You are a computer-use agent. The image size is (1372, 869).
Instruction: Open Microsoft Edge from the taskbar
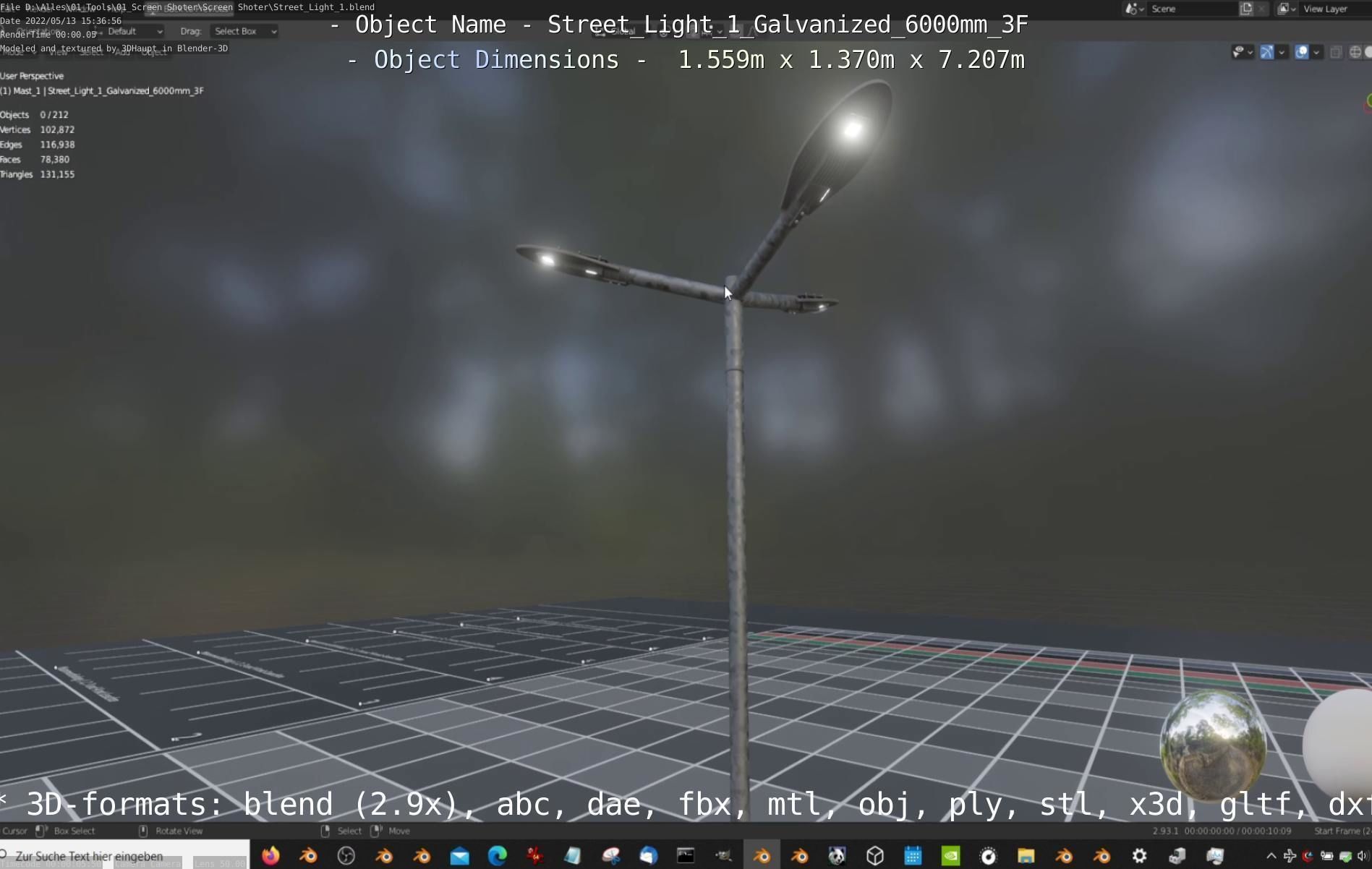pos(497,856)
